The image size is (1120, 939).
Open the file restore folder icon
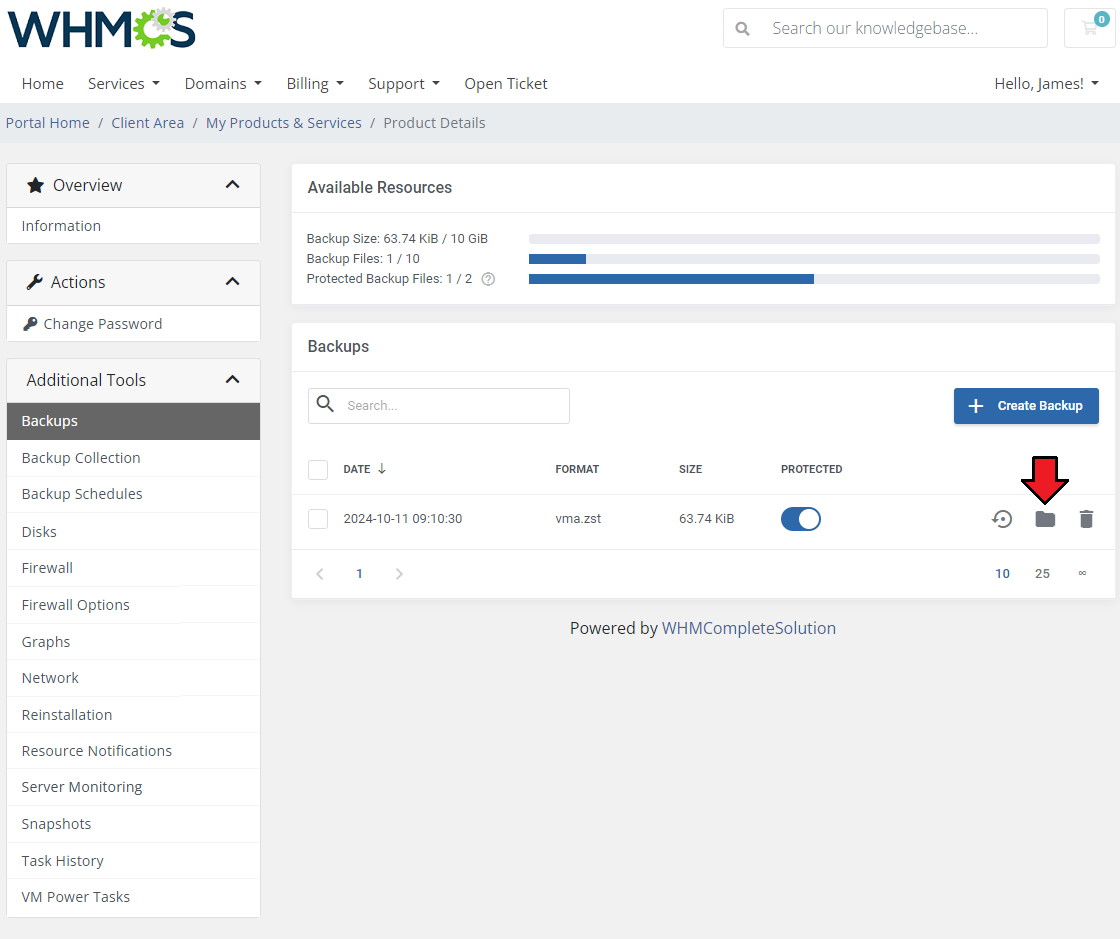tap(1045, 519)
